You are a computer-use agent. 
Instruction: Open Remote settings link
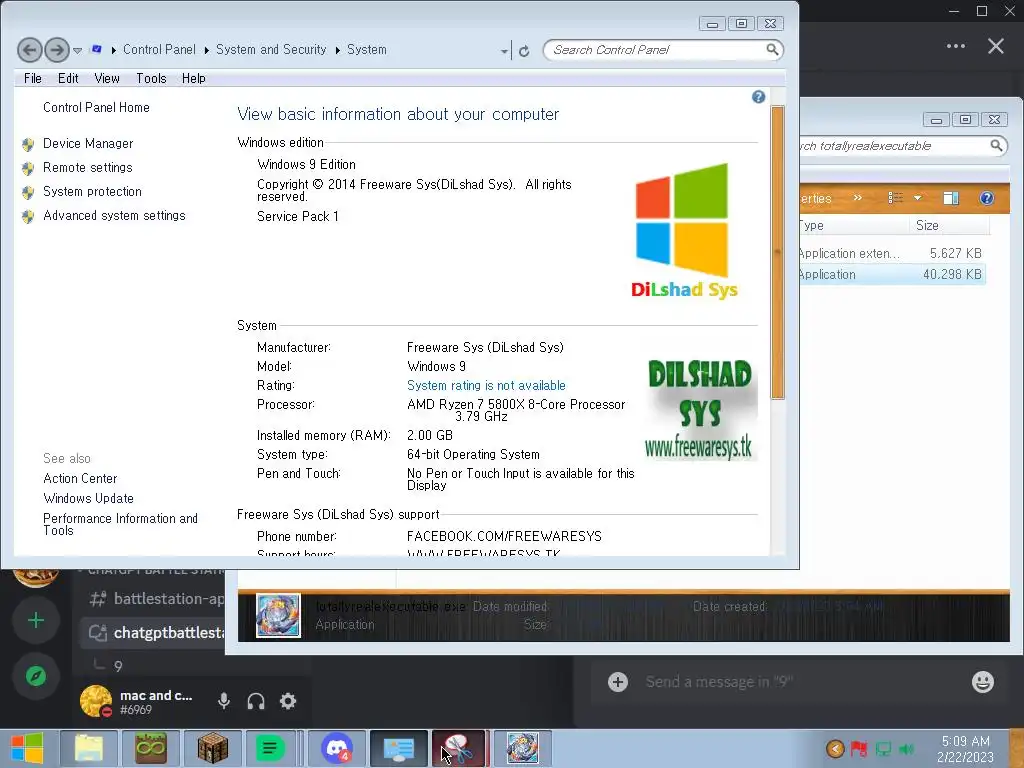tap(88, 167)
